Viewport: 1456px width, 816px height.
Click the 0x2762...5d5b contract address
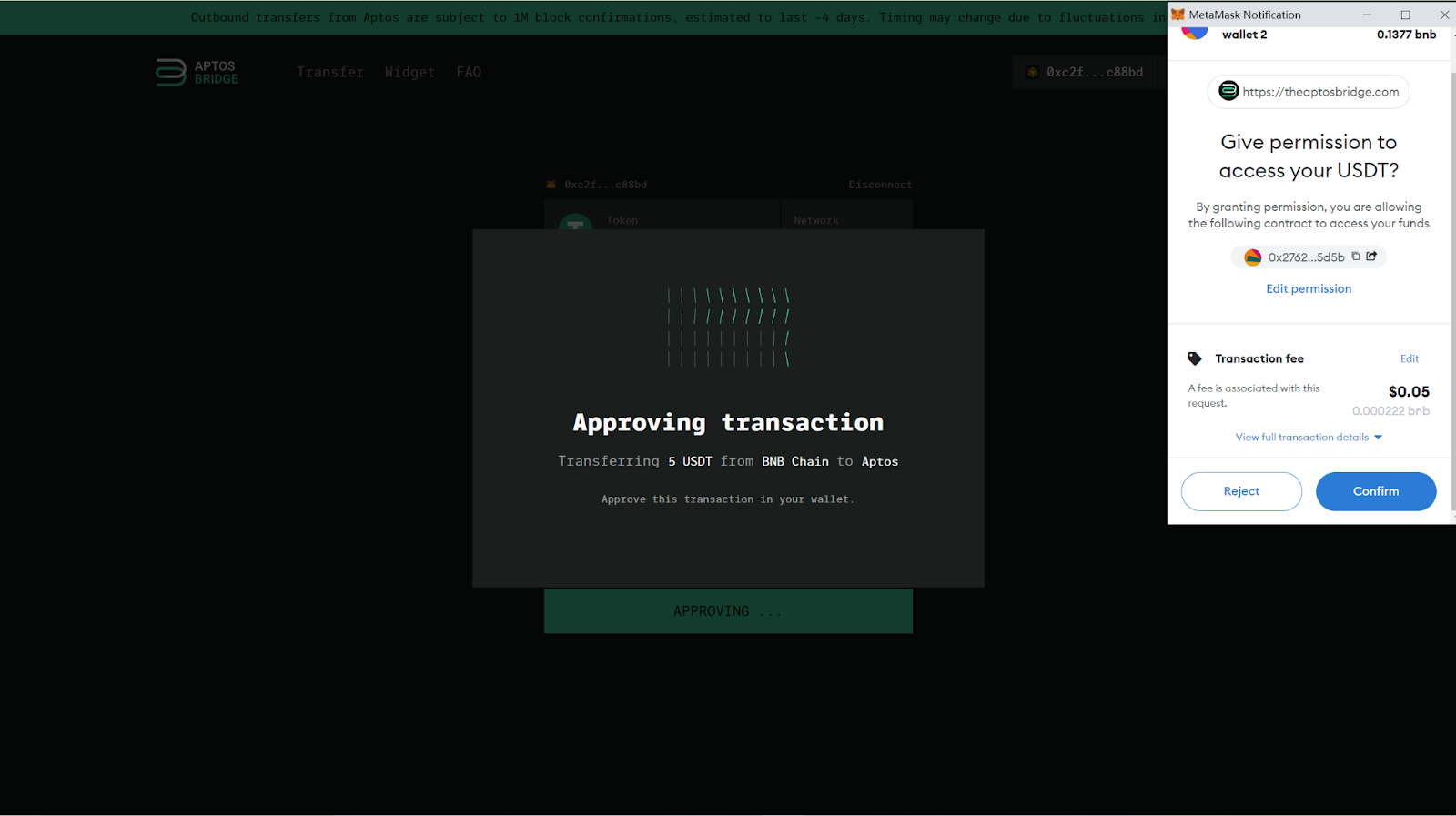click(1306, 257)
